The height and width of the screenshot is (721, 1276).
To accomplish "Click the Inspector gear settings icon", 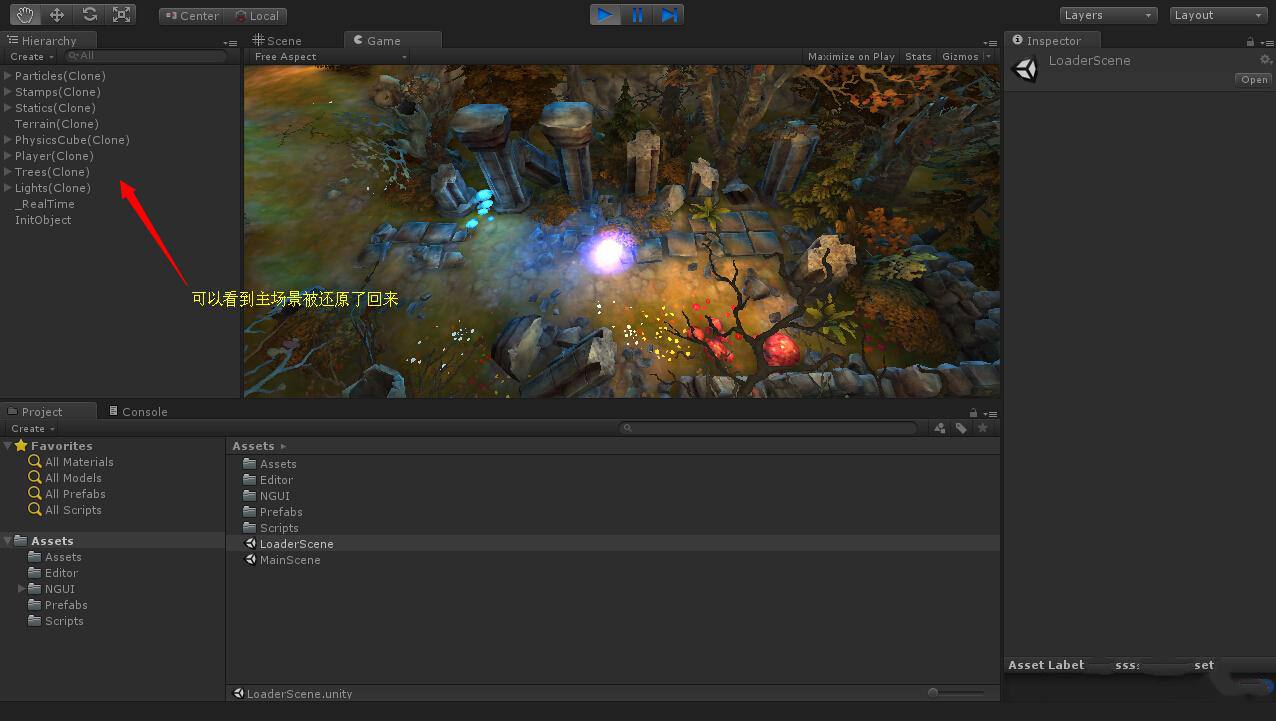I will (x=1266, y=60).
